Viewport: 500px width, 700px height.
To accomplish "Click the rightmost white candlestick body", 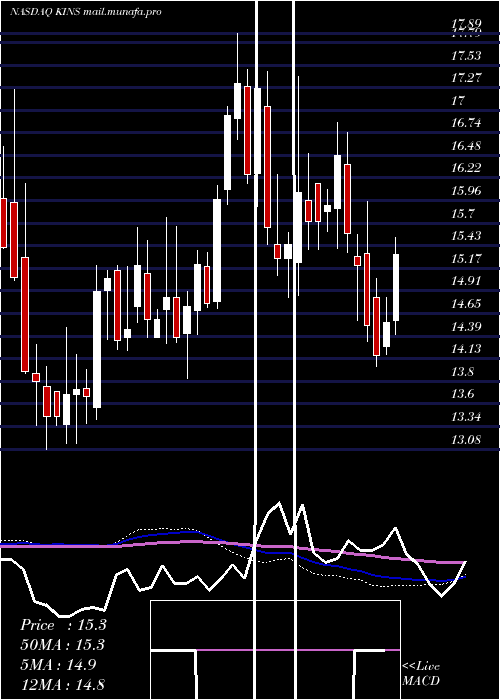I will [396, 287].
